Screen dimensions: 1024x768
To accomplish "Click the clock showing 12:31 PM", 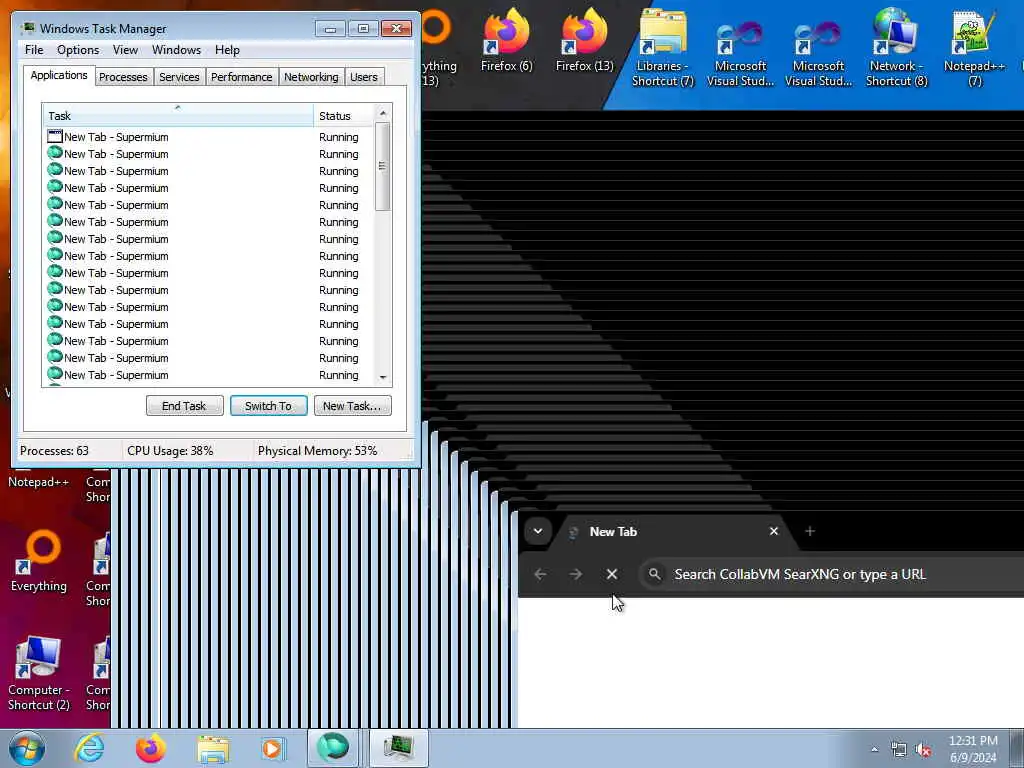I will [x=973, y=748].
